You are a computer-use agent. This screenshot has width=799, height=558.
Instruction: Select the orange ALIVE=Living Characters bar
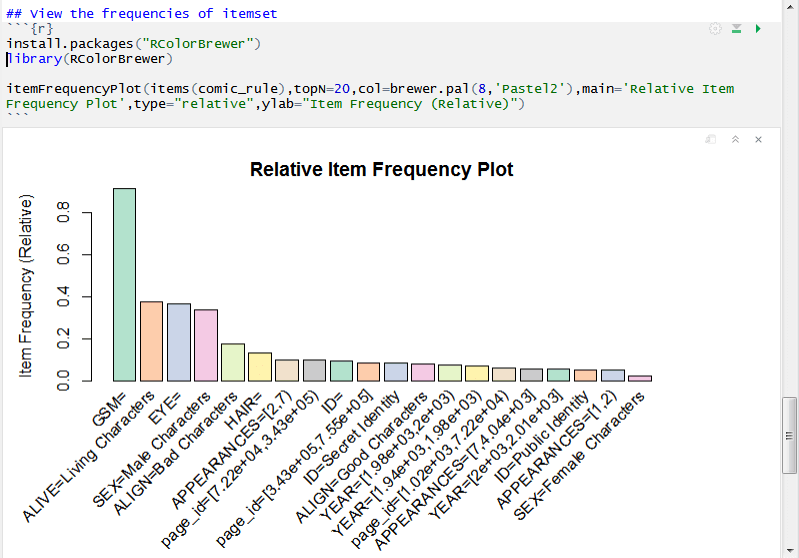coord(151,341)
